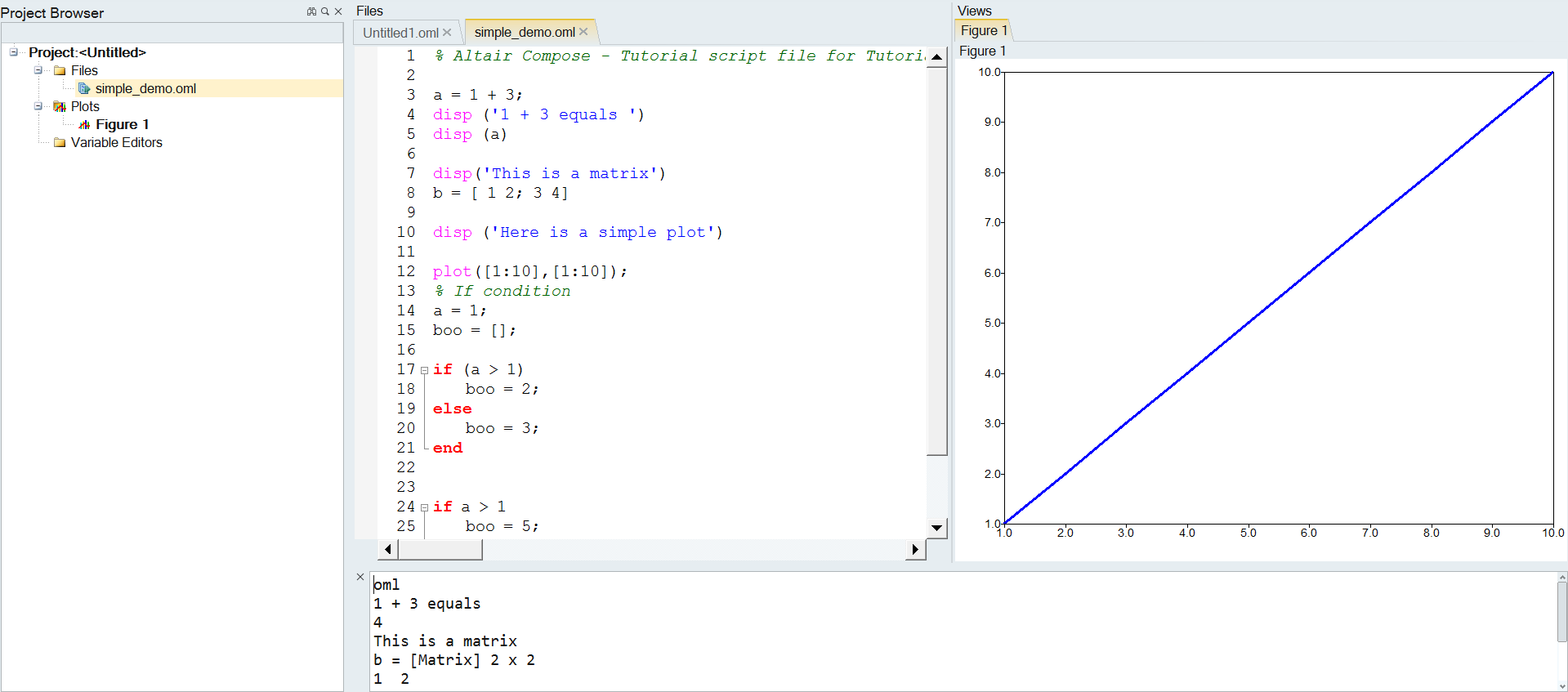Close the simple_demo.oml tab
1568x692 pixels.
click(583, 32)
